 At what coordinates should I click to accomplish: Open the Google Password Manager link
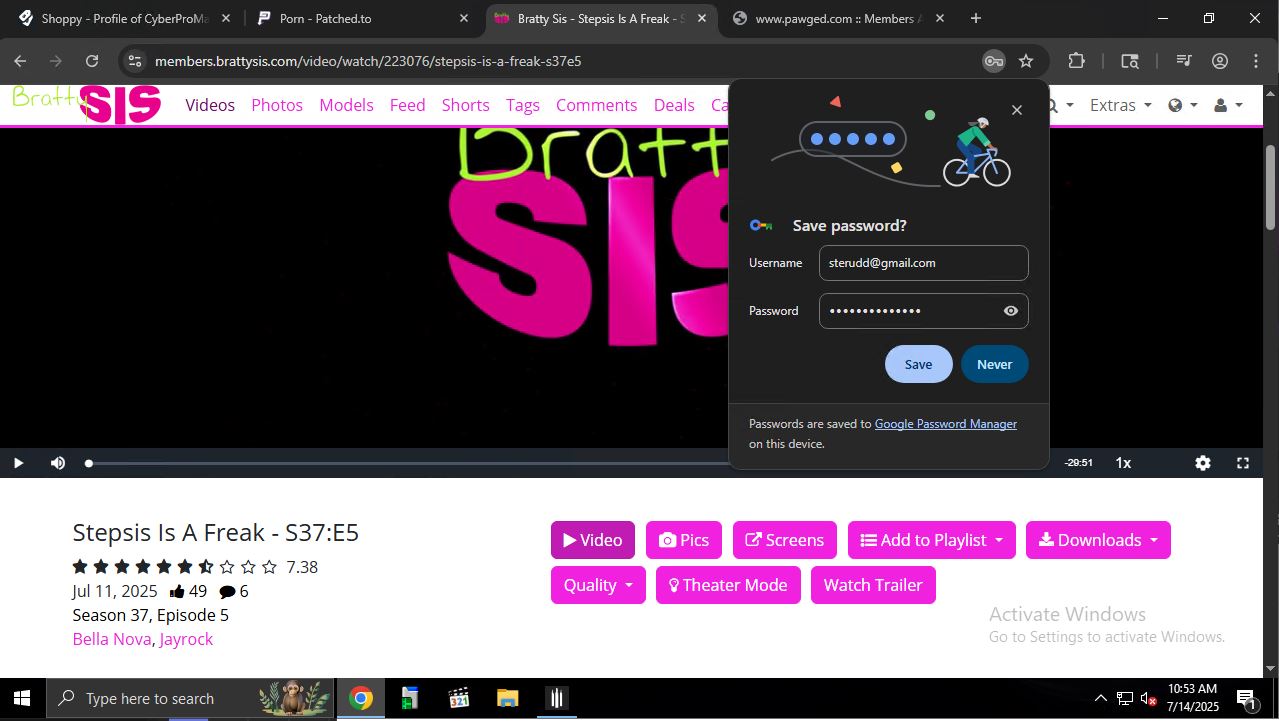946,424
